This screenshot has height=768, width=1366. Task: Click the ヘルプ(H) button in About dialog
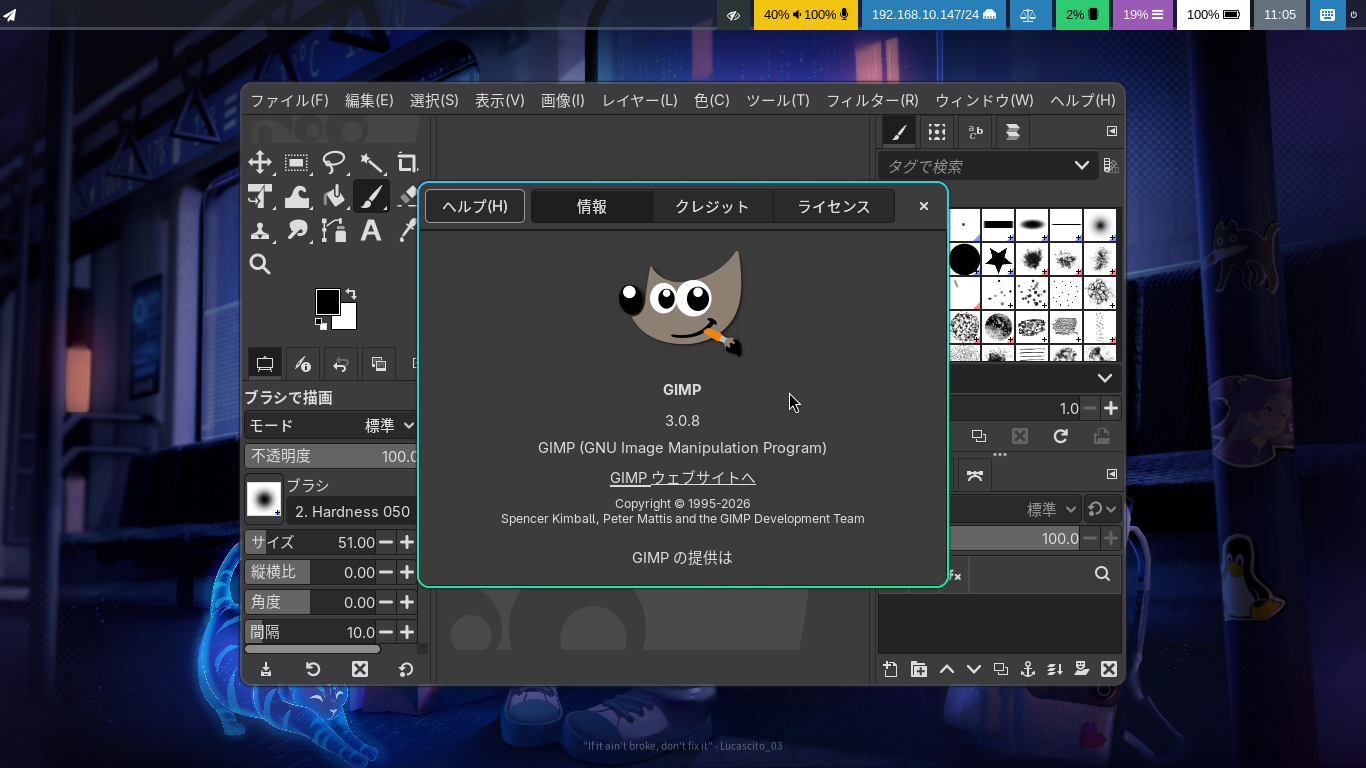click(x=475, y=206)
